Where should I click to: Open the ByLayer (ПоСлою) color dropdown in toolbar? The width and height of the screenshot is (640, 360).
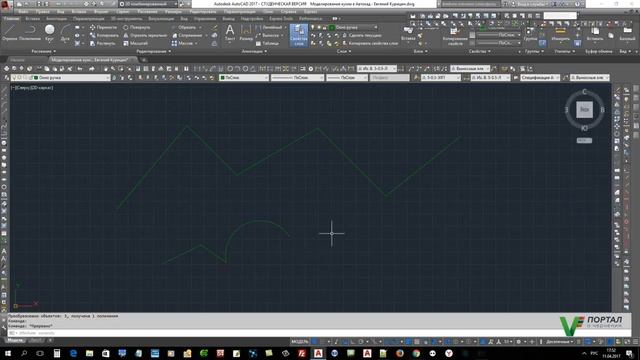(x=244, y=78)
